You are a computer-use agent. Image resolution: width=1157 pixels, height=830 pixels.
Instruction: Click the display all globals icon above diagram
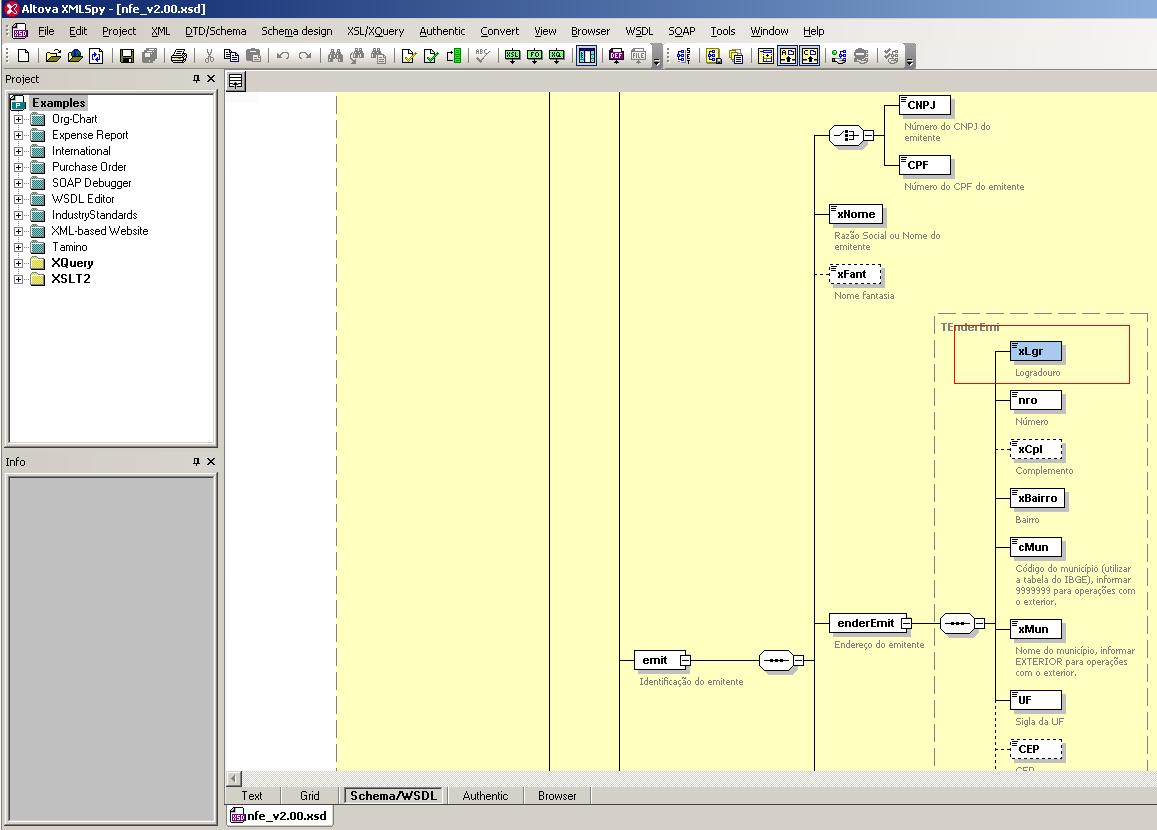tap(235, 82)
